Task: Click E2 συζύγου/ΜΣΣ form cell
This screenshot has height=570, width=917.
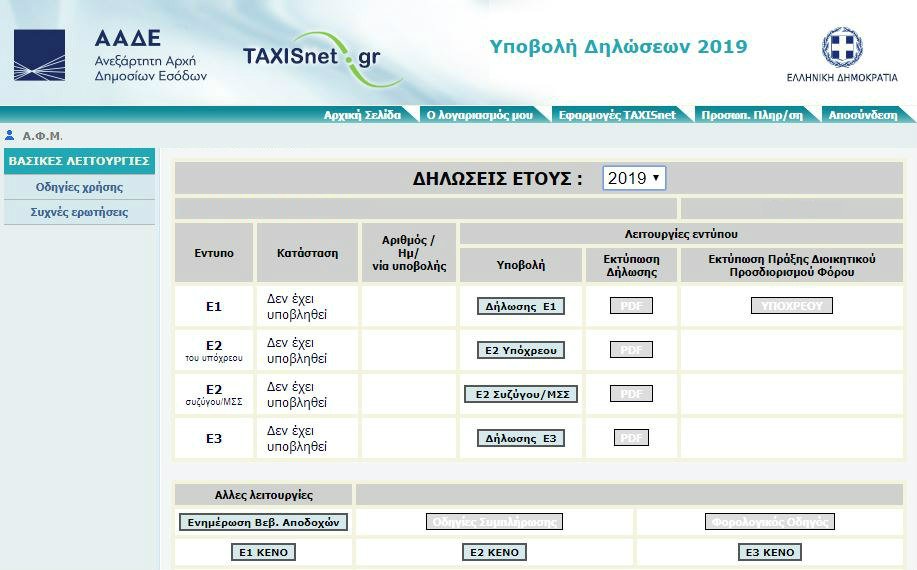Action: (214, 394)
